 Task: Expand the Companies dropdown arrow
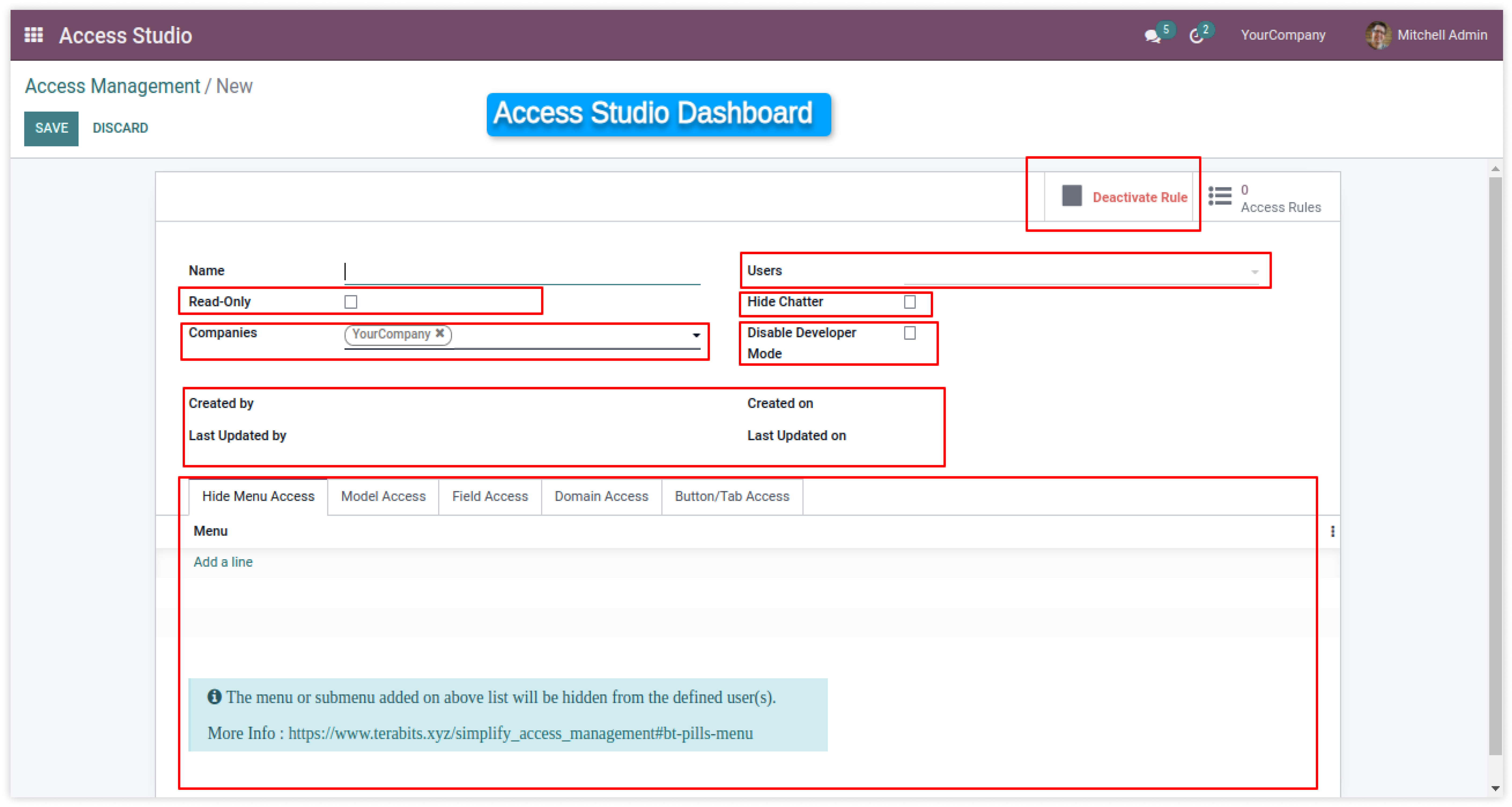click(x=696, y=335)
